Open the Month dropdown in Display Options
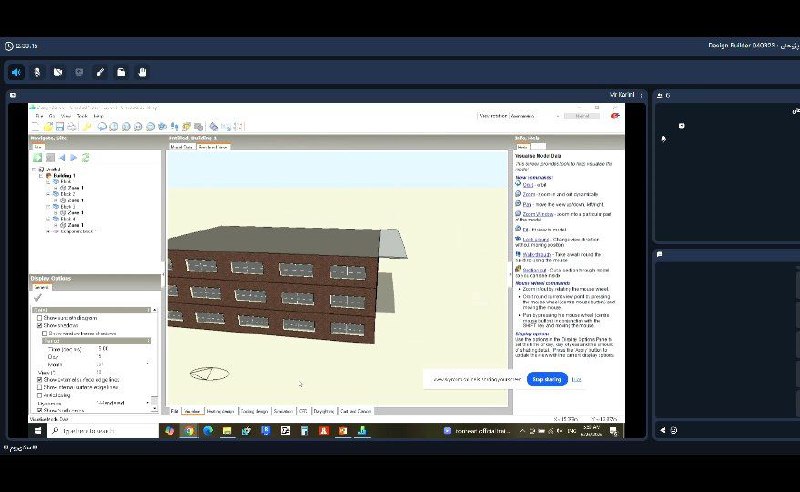Image resolution: width=800 pixels, height=492 pixels. point(148,364)
